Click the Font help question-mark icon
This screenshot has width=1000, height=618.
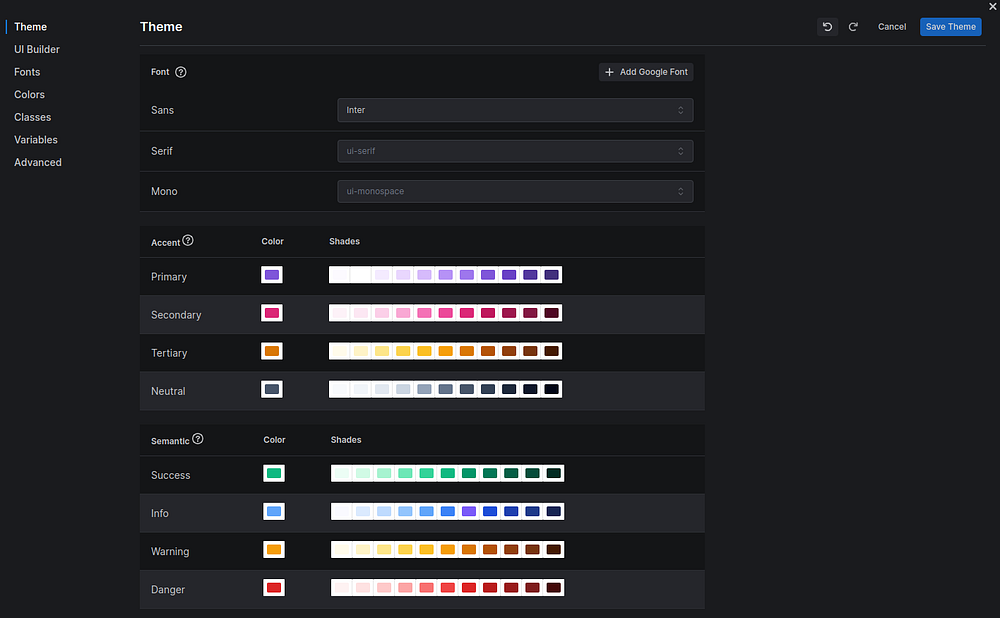181,72
